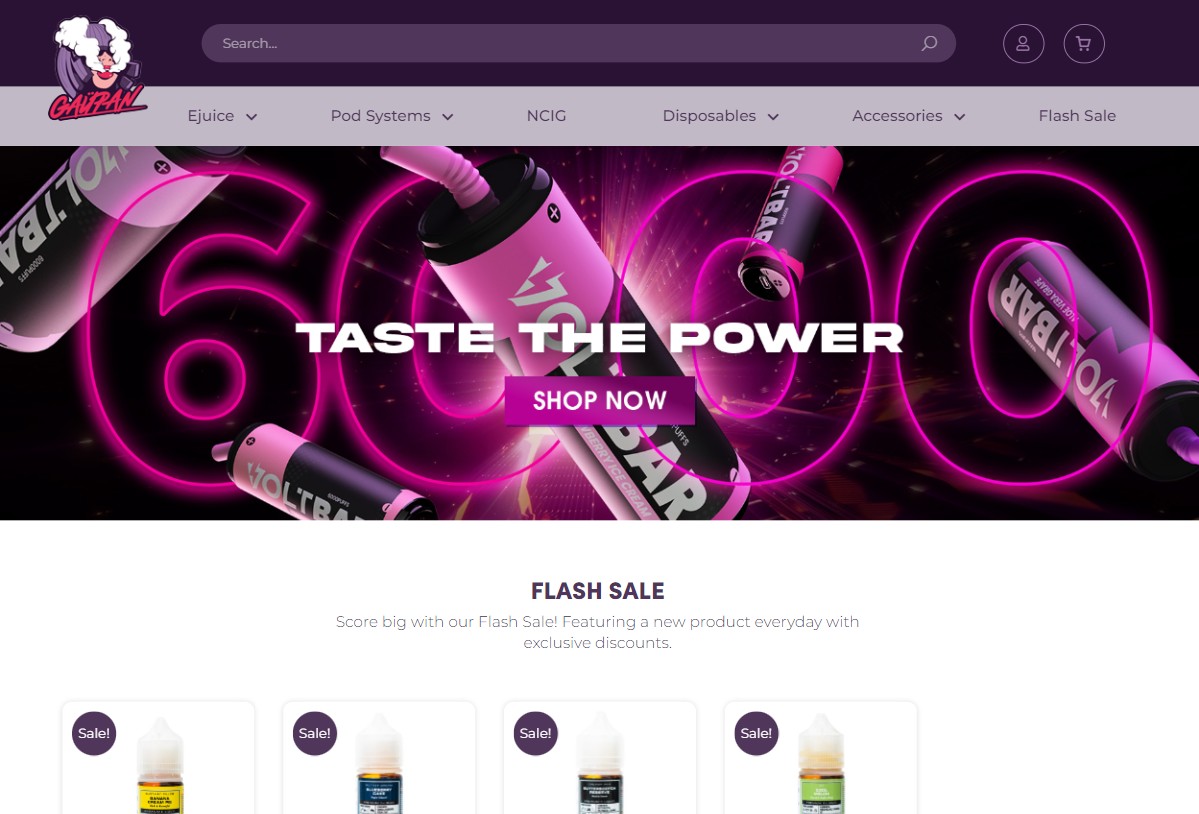Click Sale badge on third product
The width and height of the screenshot is (1199, 814).
[x=535, y=733]
